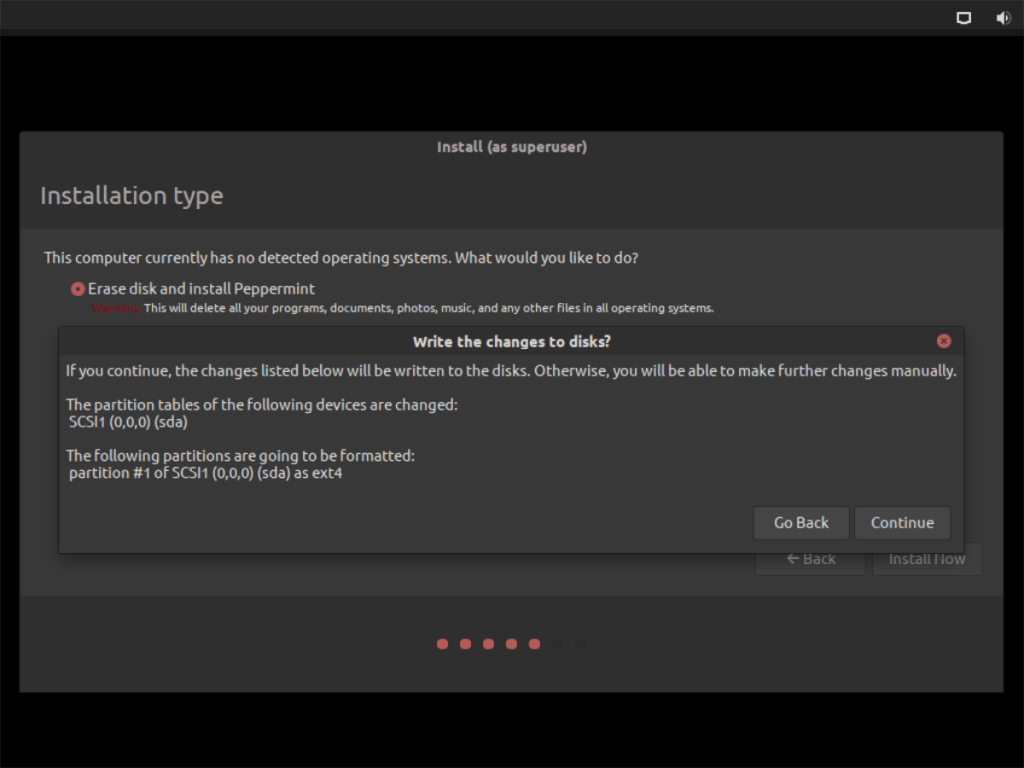Select 'Erase disk and install Peppermint' radio option

point(78,289)
